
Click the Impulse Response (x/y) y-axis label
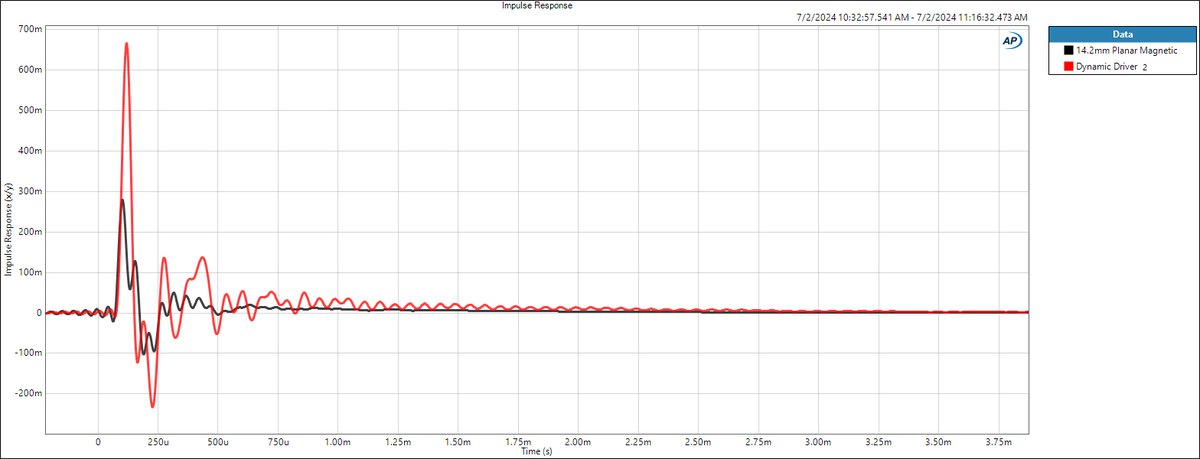click(8, 231)
